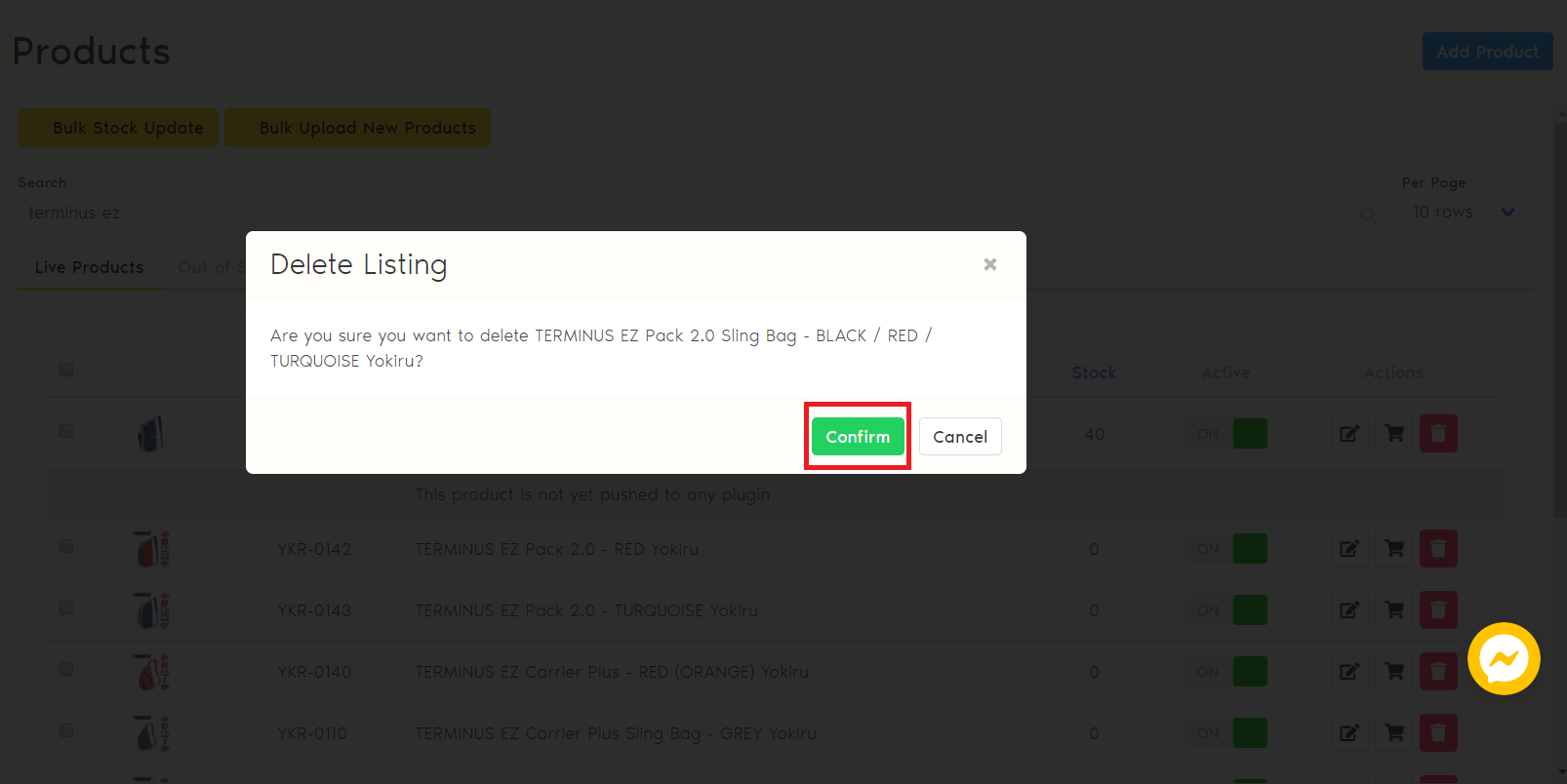Open Bulk Stock Update
The height and width of the screenshot is (784, 1567).
(x=118, y=128)
